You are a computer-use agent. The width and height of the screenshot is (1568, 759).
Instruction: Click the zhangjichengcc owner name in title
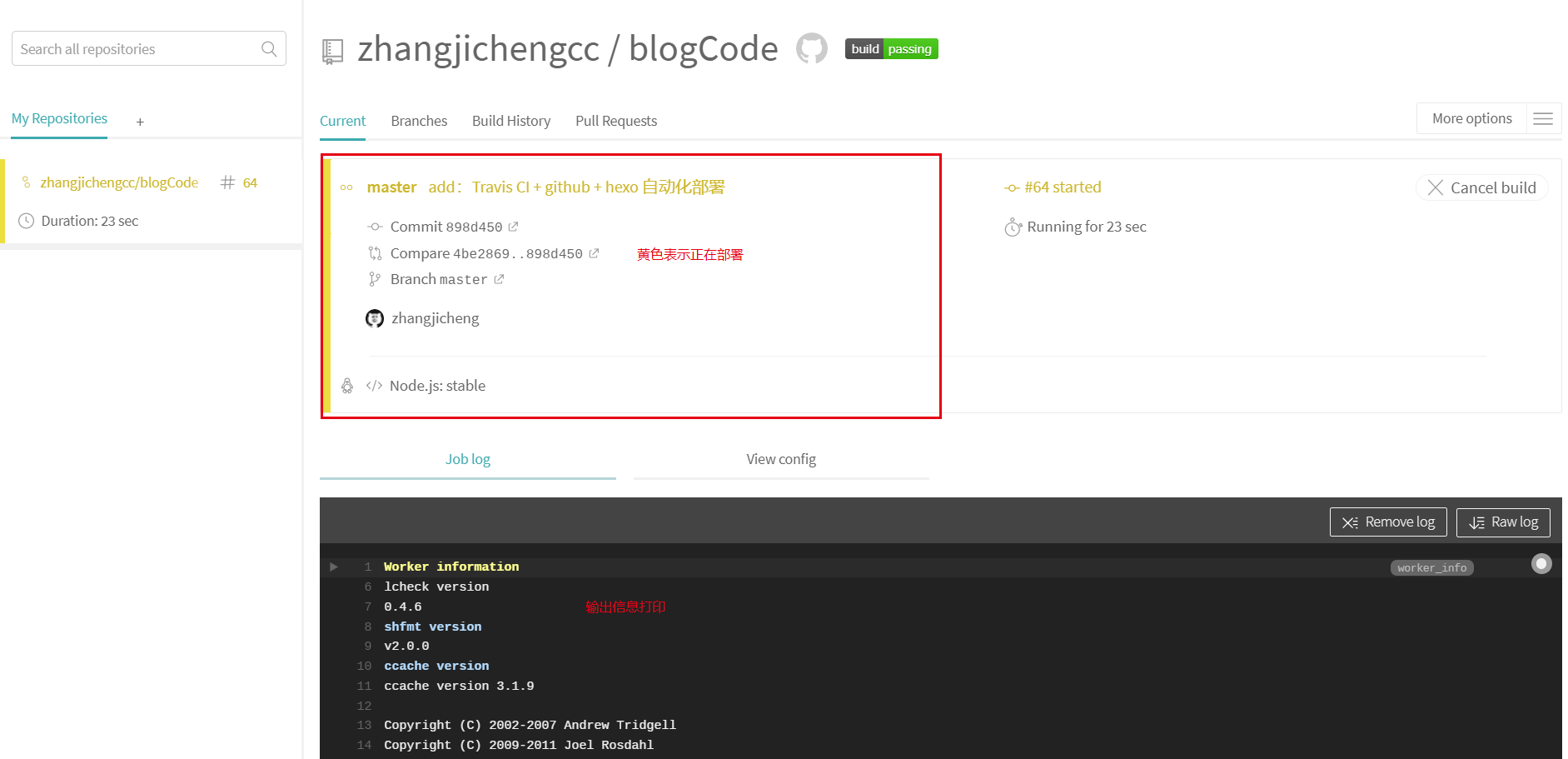pyautogui.click(x=479, y=49)
